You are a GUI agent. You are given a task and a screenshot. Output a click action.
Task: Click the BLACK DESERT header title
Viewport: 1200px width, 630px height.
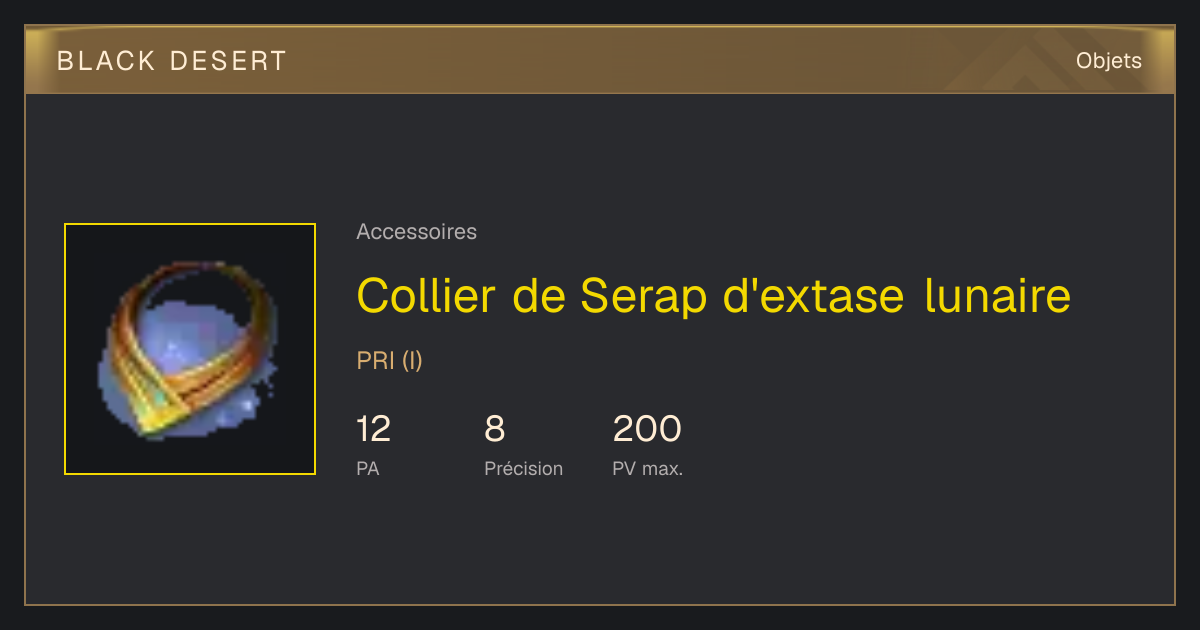[172, 61]
